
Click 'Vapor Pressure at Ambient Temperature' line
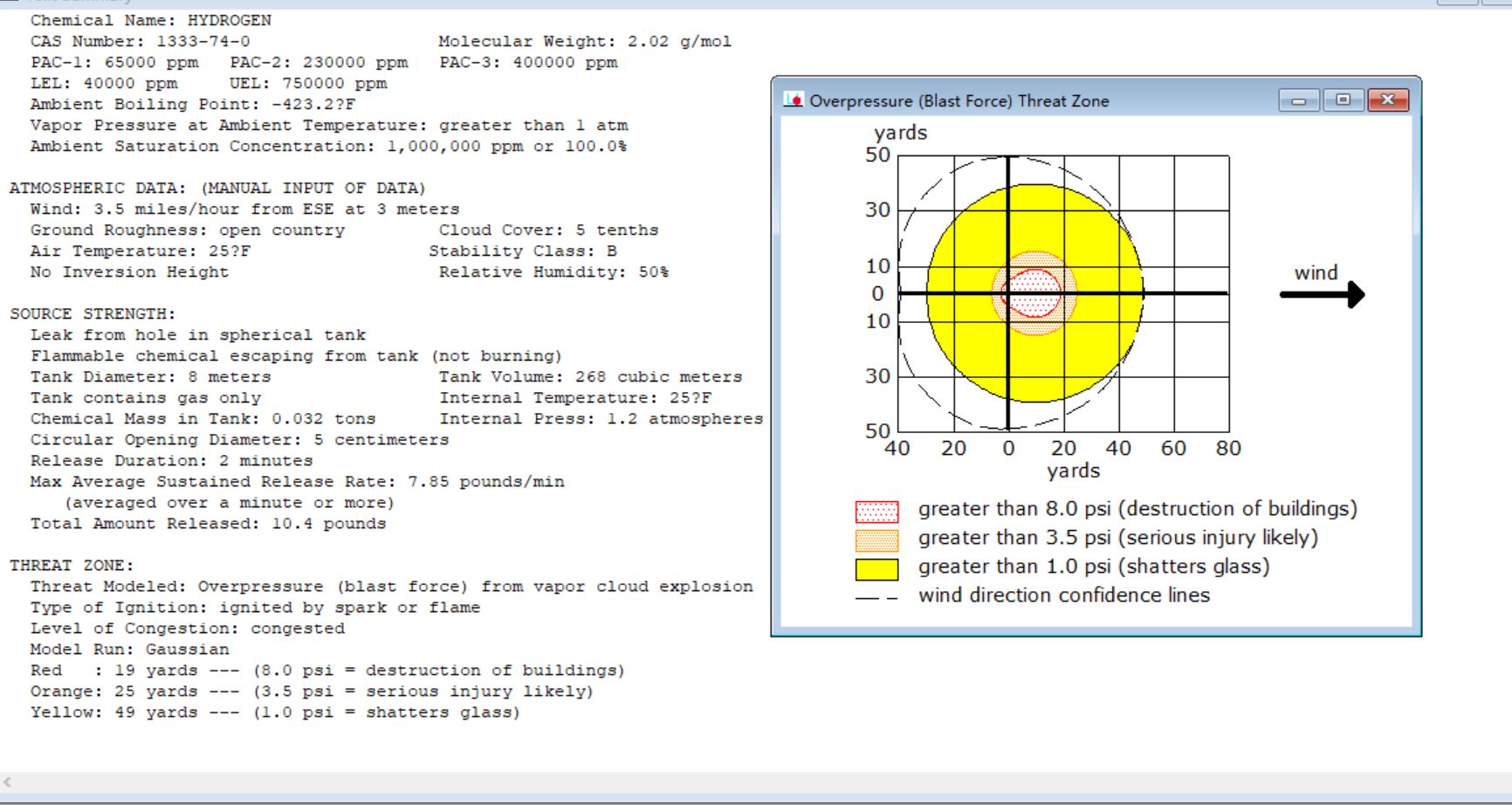[x=329, y=125]
